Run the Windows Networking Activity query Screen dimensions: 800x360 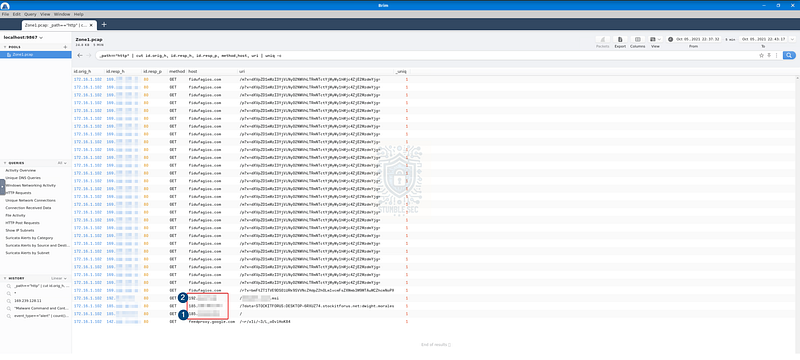click(x=31, y=186)
